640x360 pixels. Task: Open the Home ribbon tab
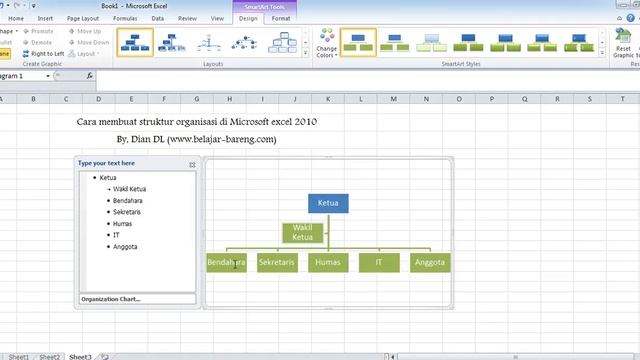click(16, 18)
